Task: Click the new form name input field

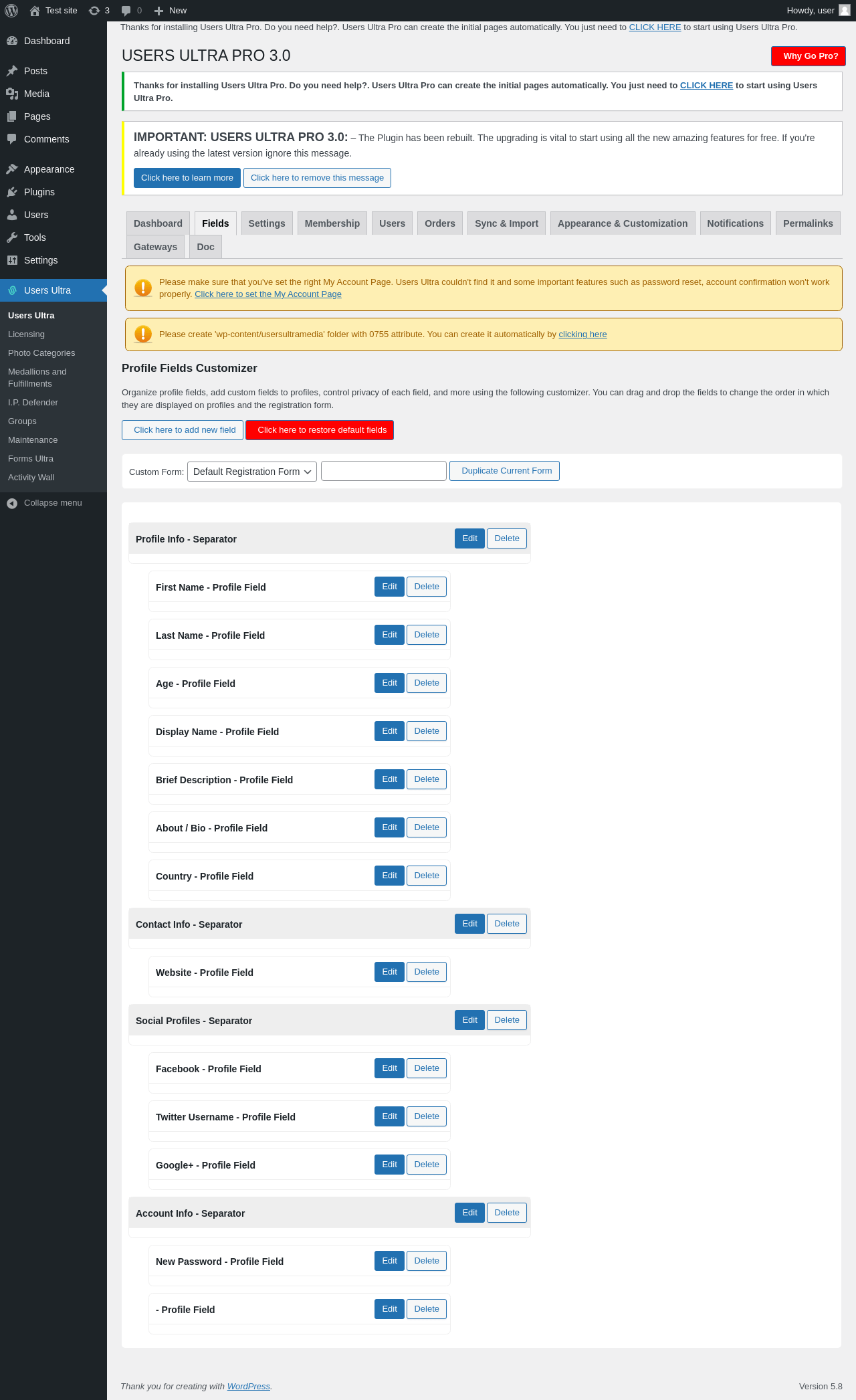Action: tap(384, 471)
